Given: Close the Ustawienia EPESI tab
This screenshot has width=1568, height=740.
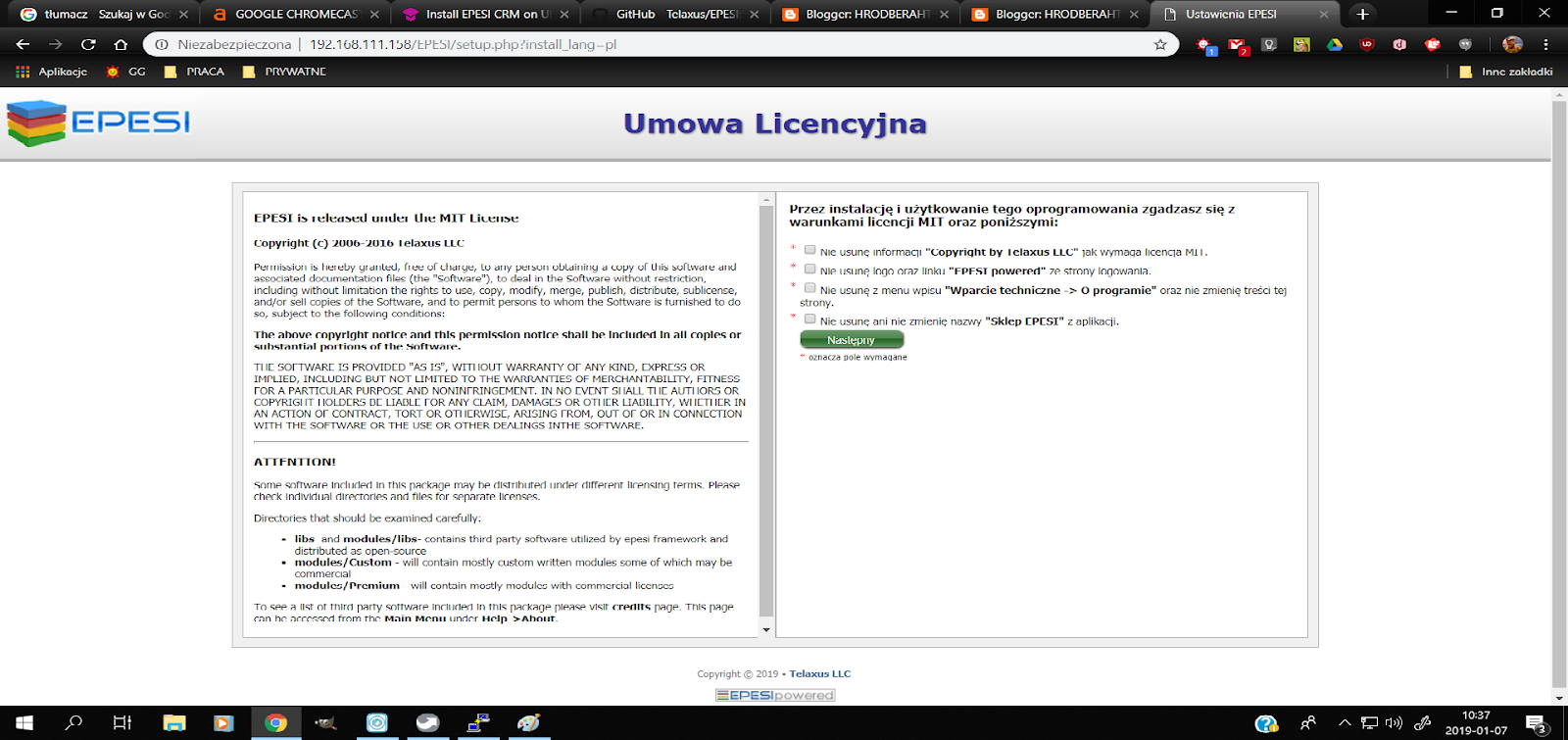Looking at the screenshot, I should tap(1324, 15).
